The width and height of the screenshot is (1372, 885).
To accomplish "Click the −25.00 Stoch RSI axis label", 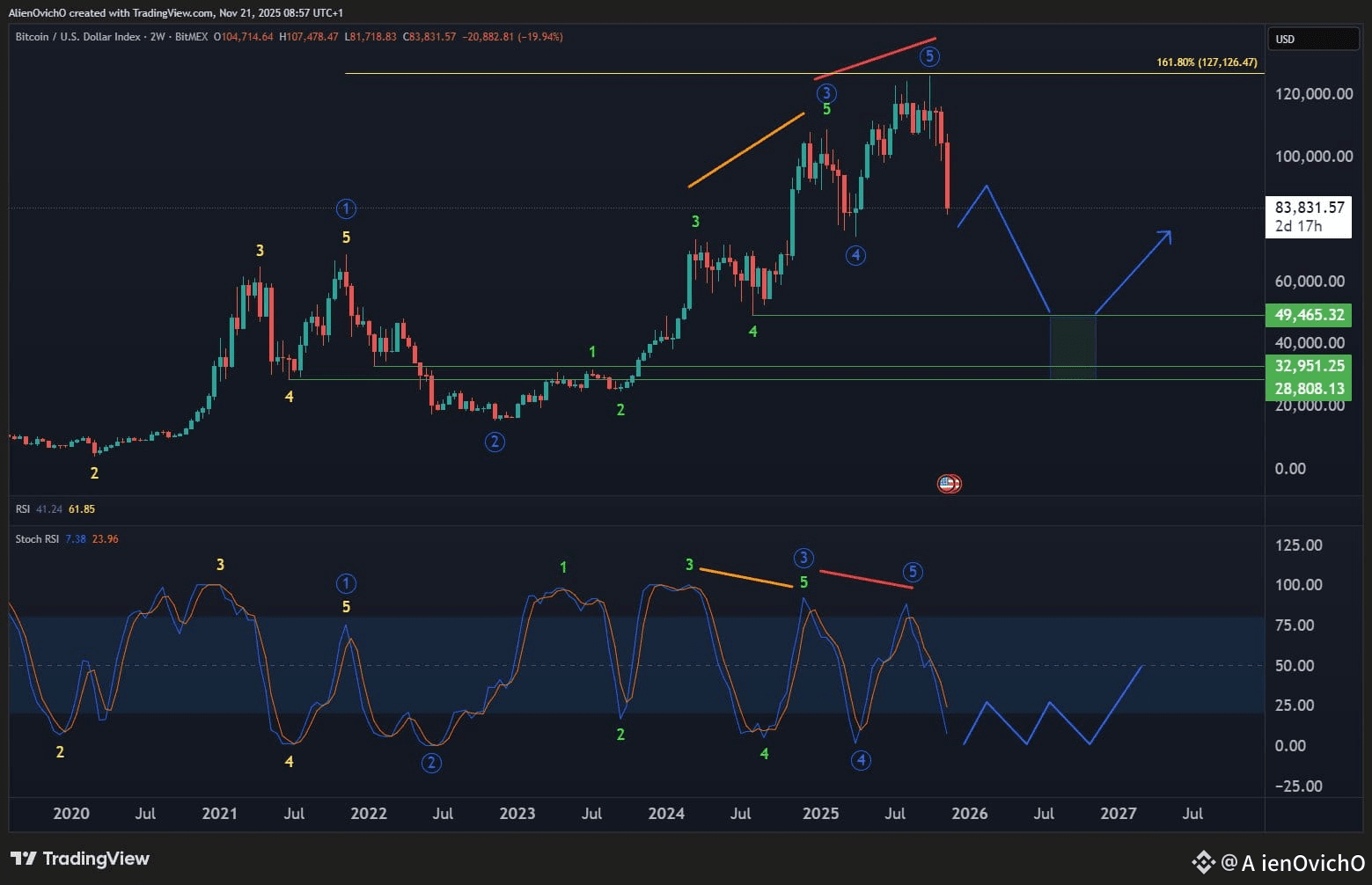I will pyautogui.click(x=1298, y=786).
